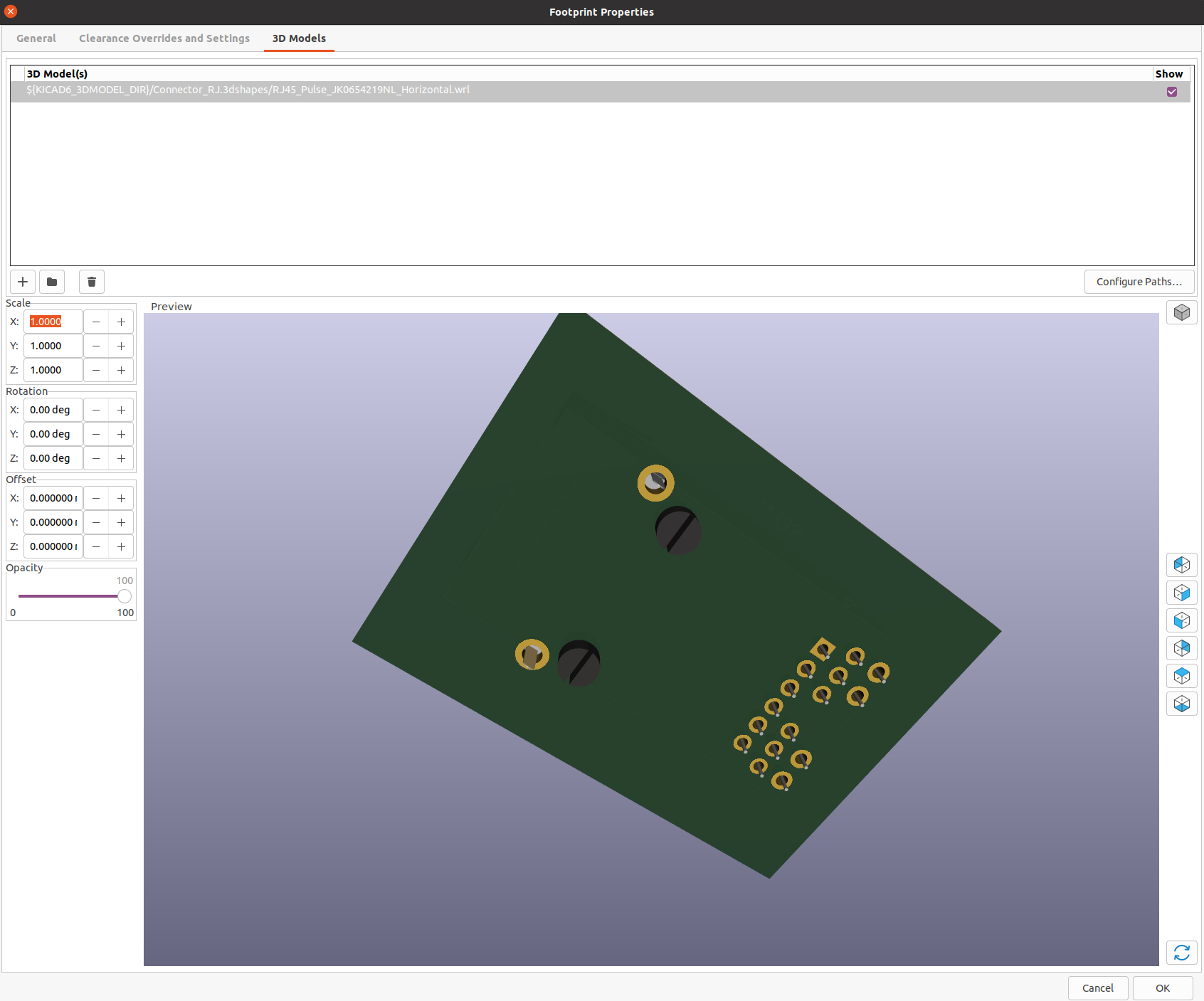This screenshot has height=1001, width=1204.
Task: Switch preview to front view
Action: coord(1181,620)
